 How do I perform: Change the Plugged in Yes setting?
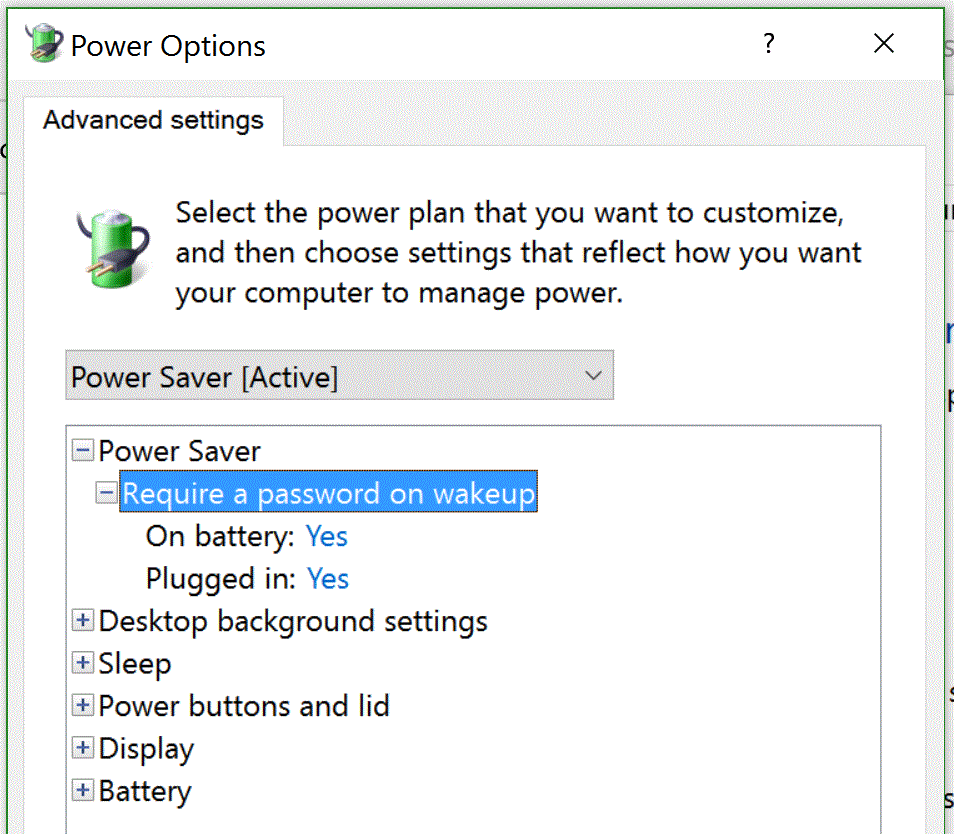point(327,578)
